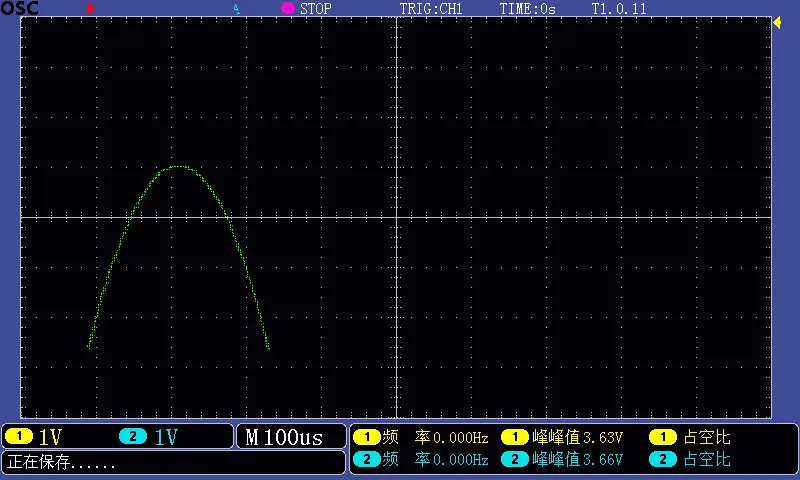Click the channel 1 badge beside 占空比
This screenshot has height=480, width=800.
663,437
